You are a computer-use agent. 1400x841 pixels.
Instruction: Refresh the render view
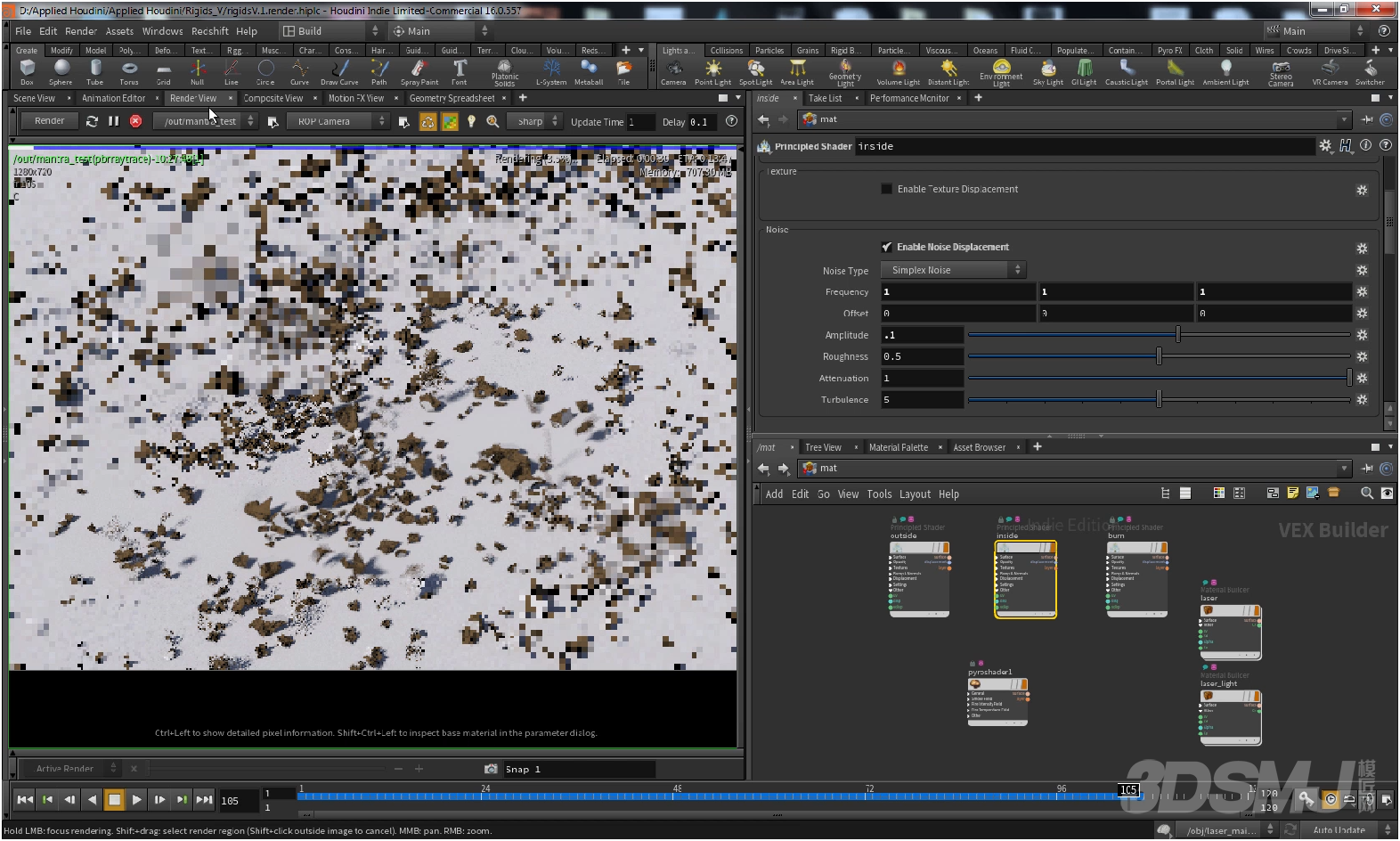coord(92,121)
